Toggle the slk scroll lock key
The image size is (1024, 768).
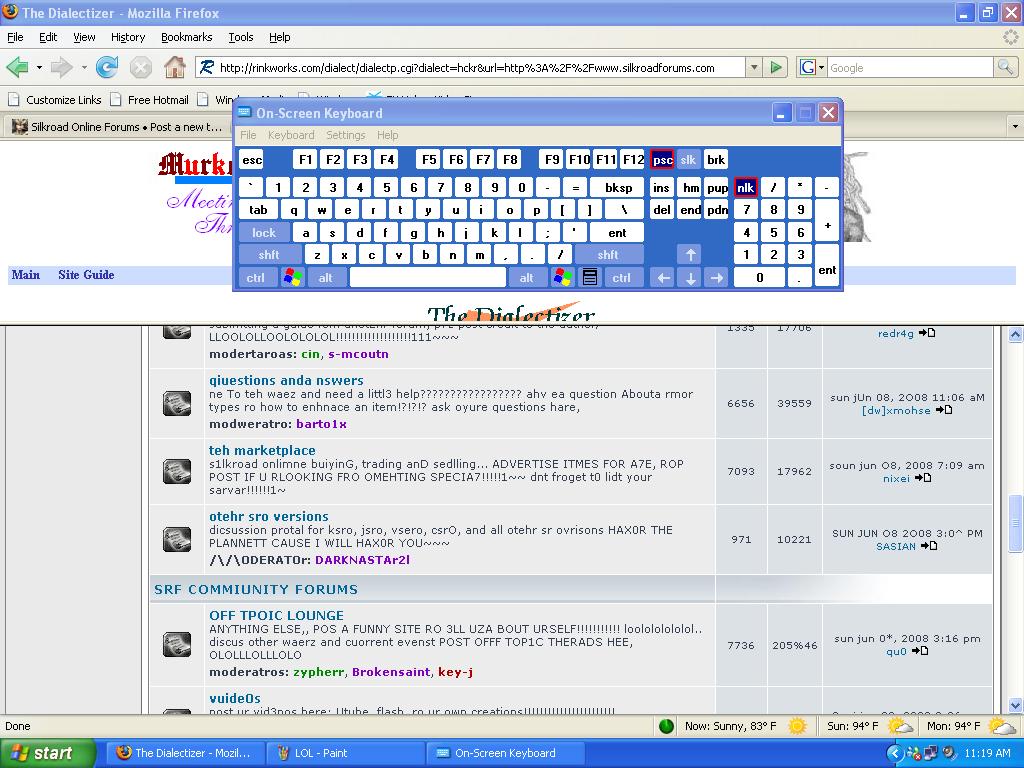(688, 160)
